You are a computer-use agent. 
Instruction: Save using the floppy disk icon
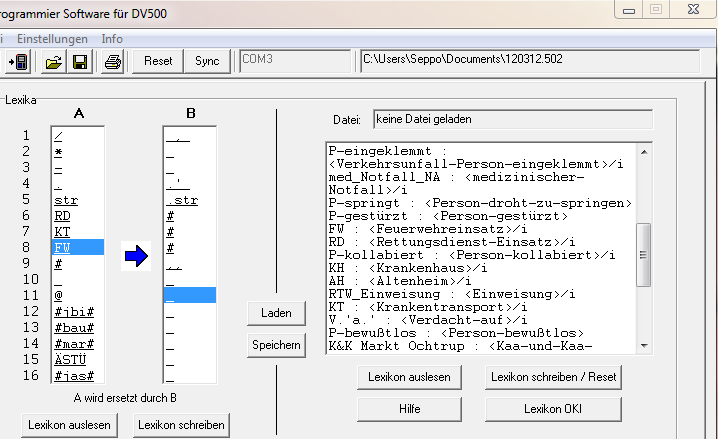click(79, 61)
